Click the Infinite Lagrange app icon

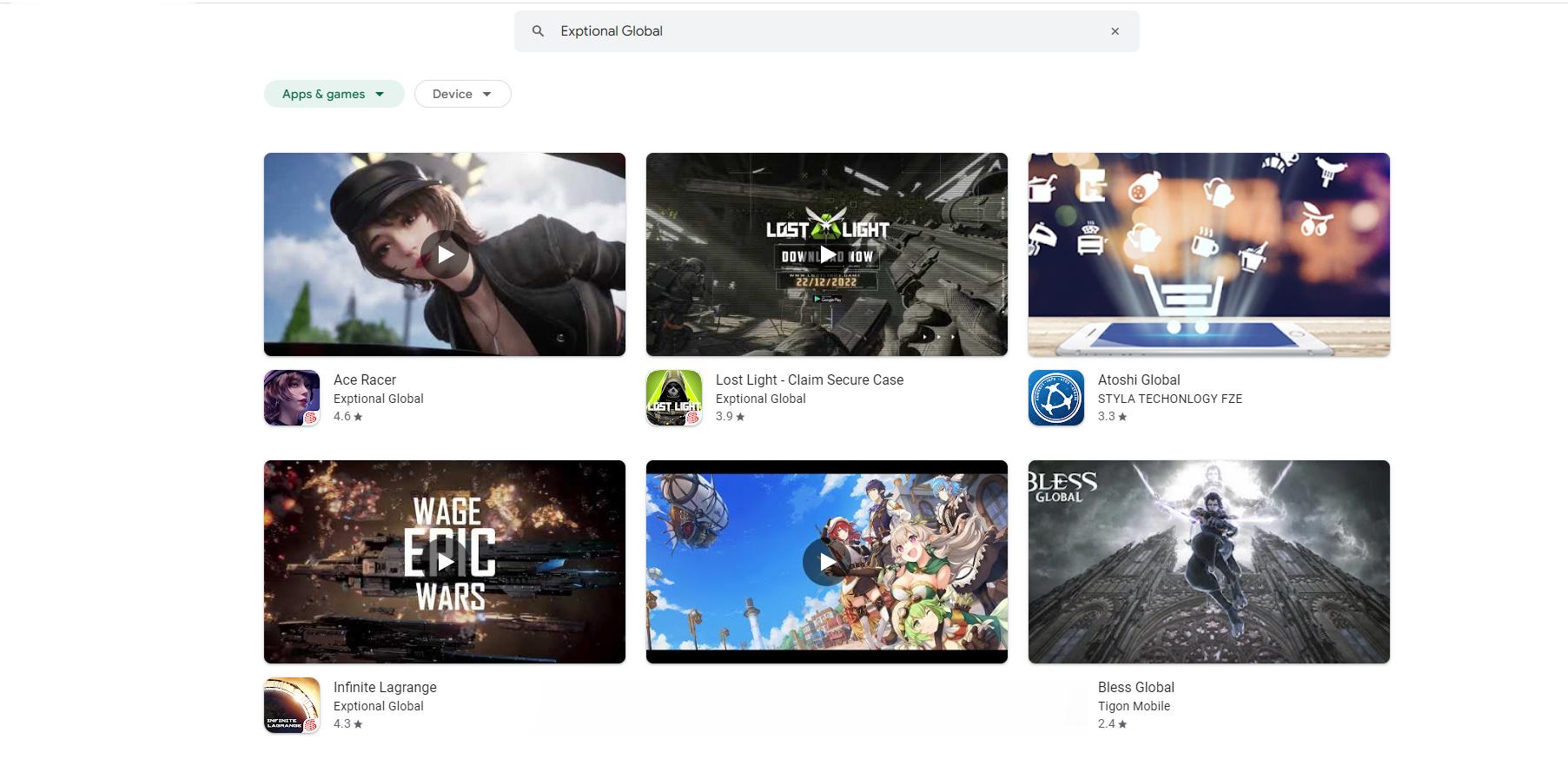pos(292,705)
